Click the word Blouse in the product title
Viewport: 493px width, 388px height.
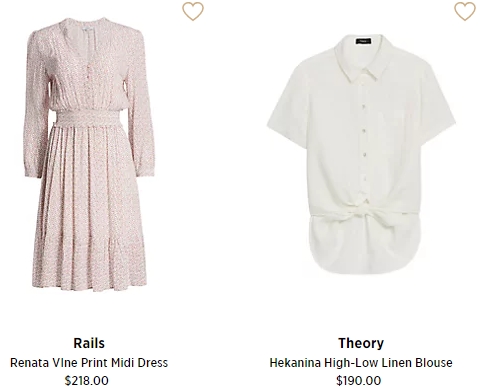pyautogui.click(x=434, y=362)
